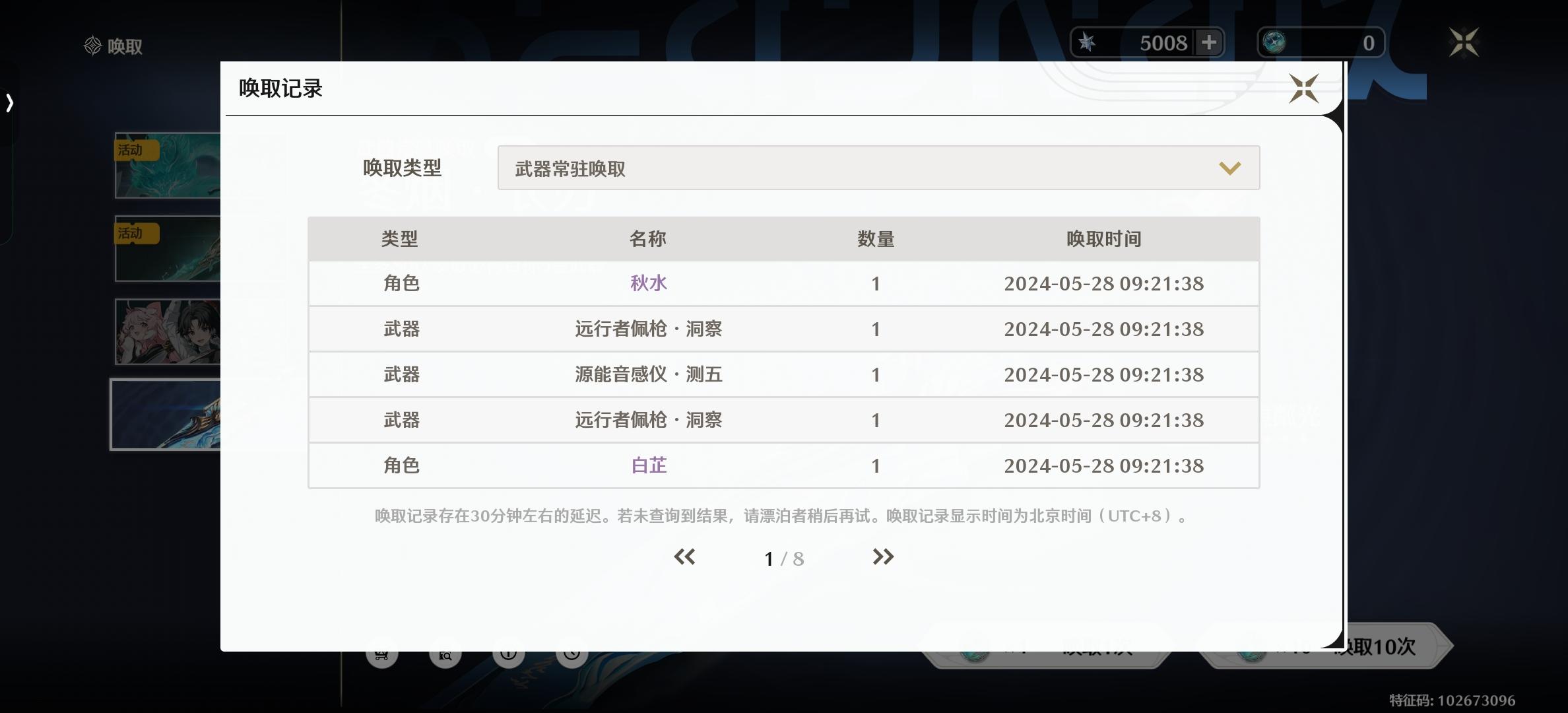Image resolution: width=1568 pixels, height=713 pixels.
Task: Click the 唤取 emblem icon top-left
Action: point(92,46)
